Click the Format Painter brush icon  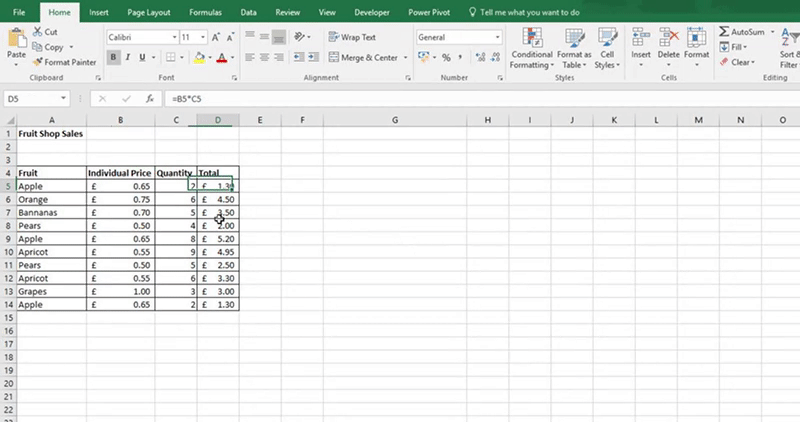[x=37, y=62]
